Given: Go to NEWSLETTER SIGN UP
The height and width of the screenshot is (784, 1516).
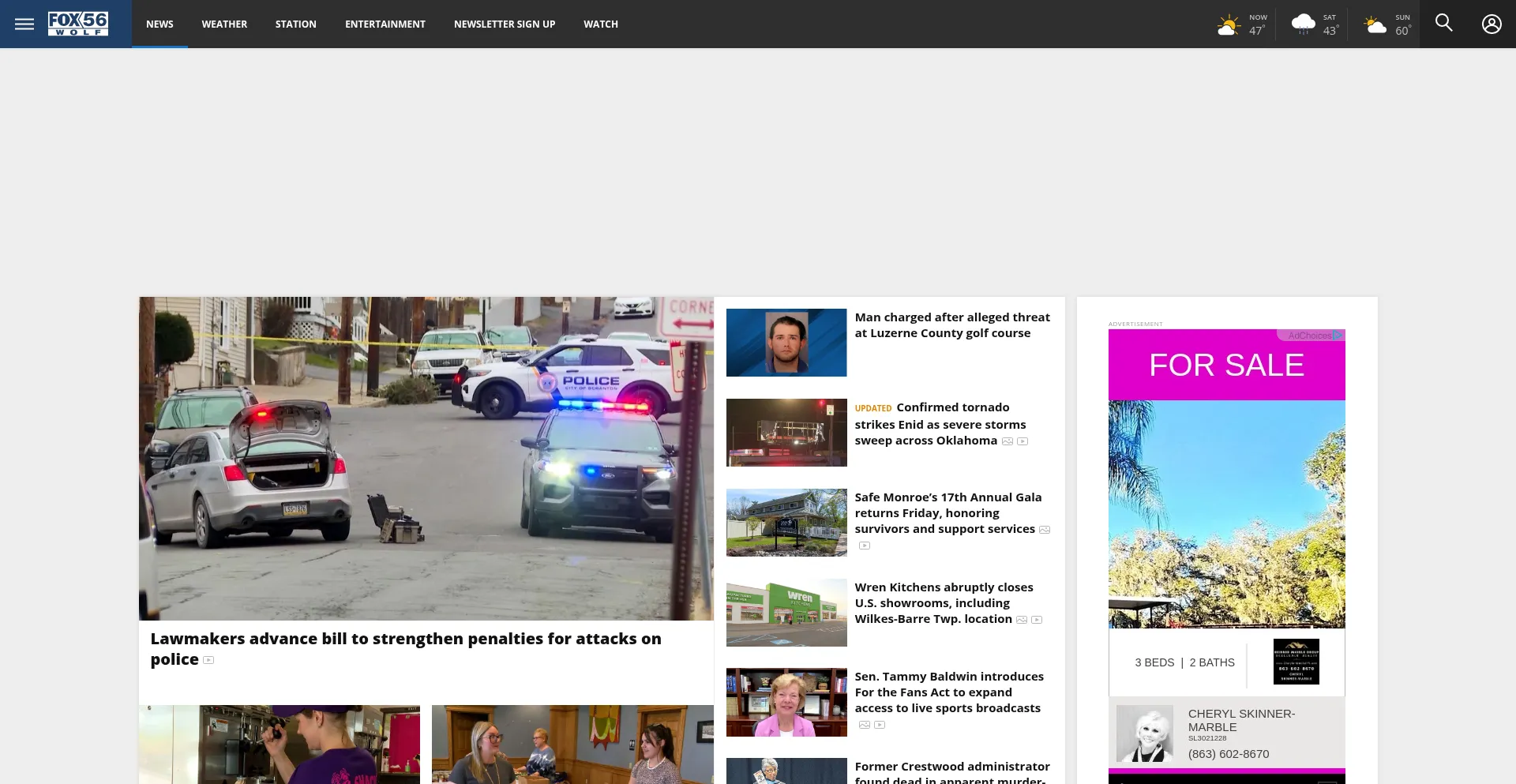Looking at the screenshot, I should (505, 24).
